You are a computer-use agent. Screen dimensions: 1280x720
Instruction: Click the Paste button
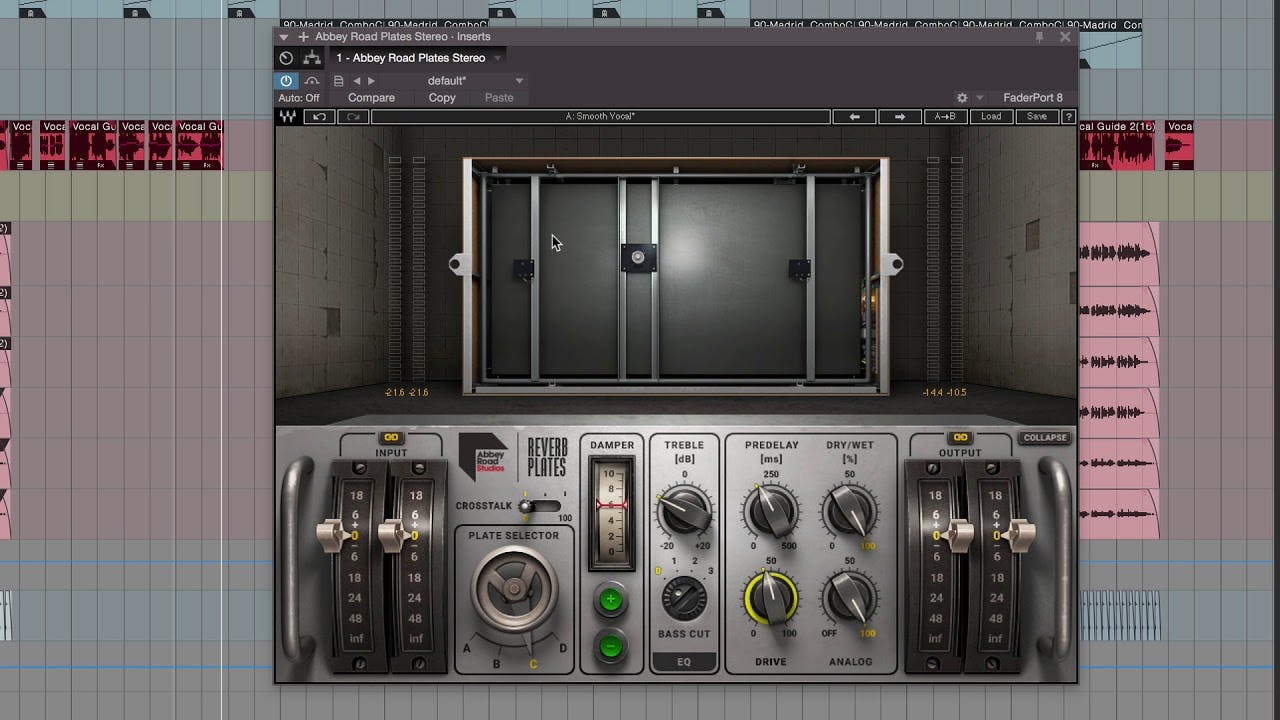click(499, 98)
